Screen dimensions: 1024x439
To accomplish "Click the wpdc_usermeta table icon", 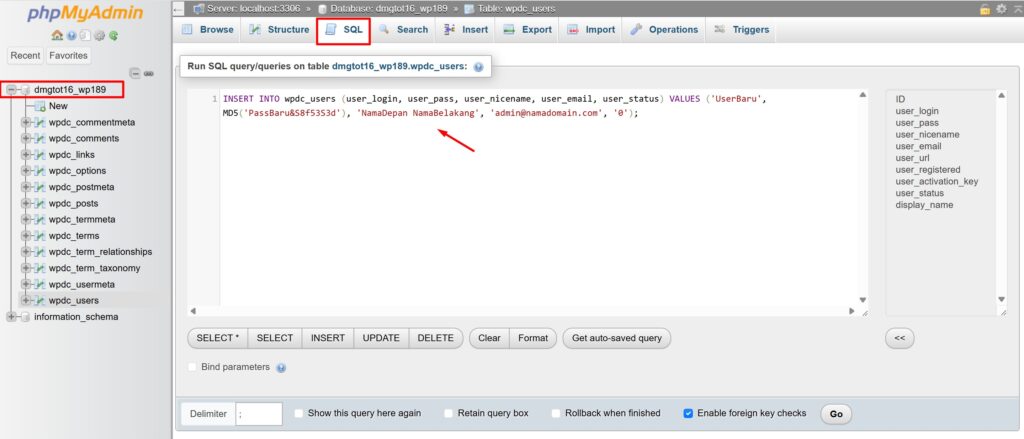I will coord(39,284).
